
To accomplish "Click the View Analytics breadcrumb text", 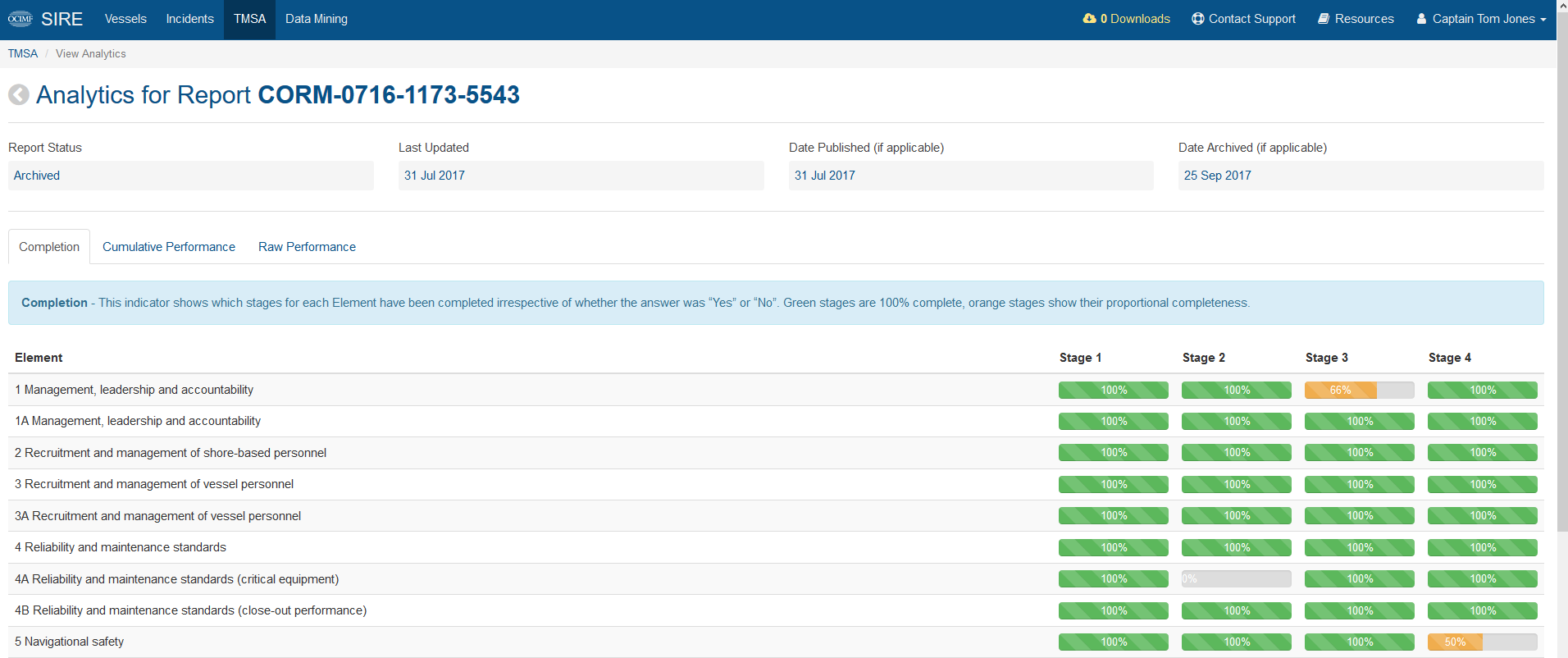I will tap(91, 53).
